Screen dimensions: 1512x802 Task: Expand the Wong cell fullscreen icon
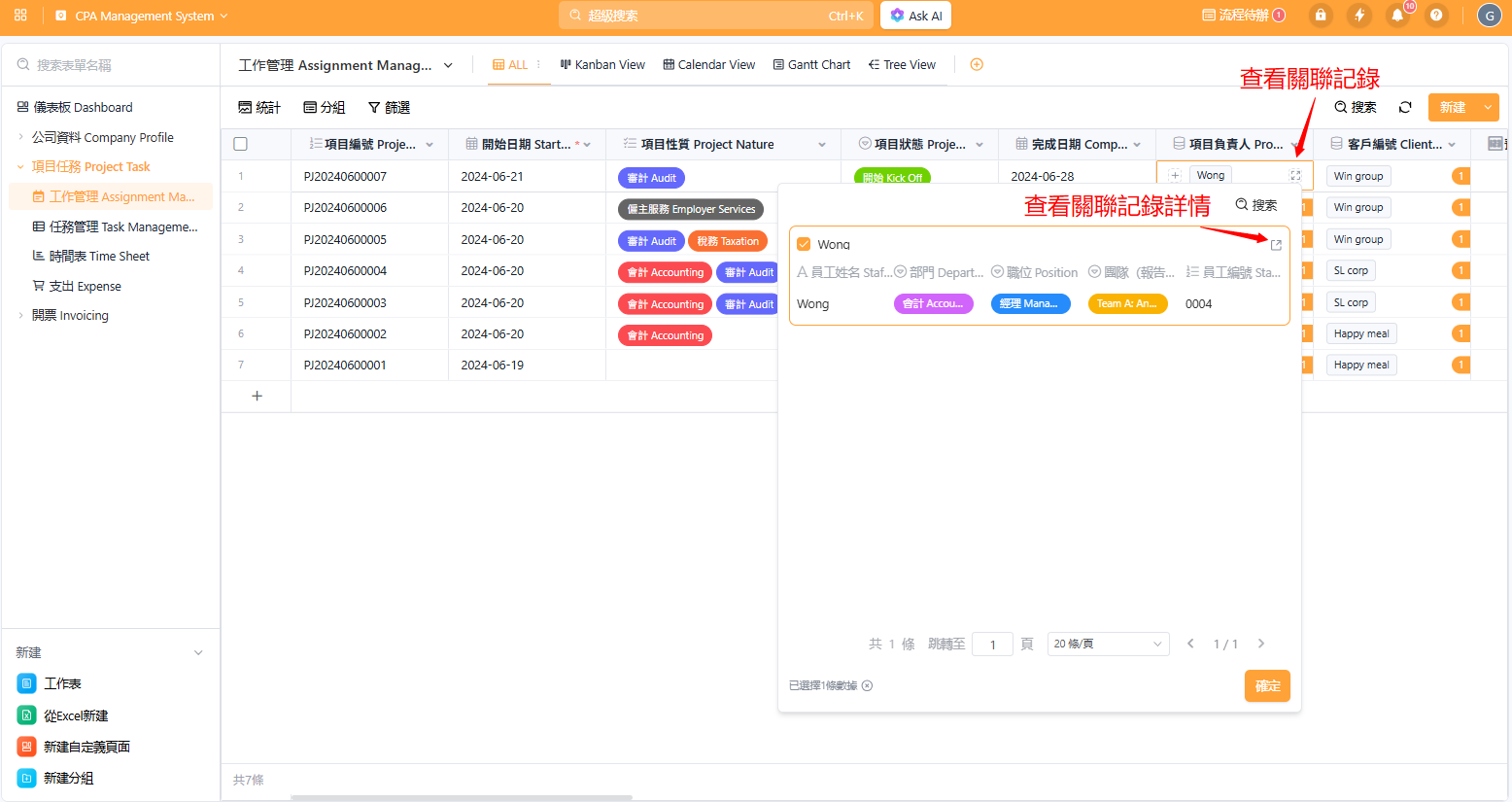(1295, 176)
